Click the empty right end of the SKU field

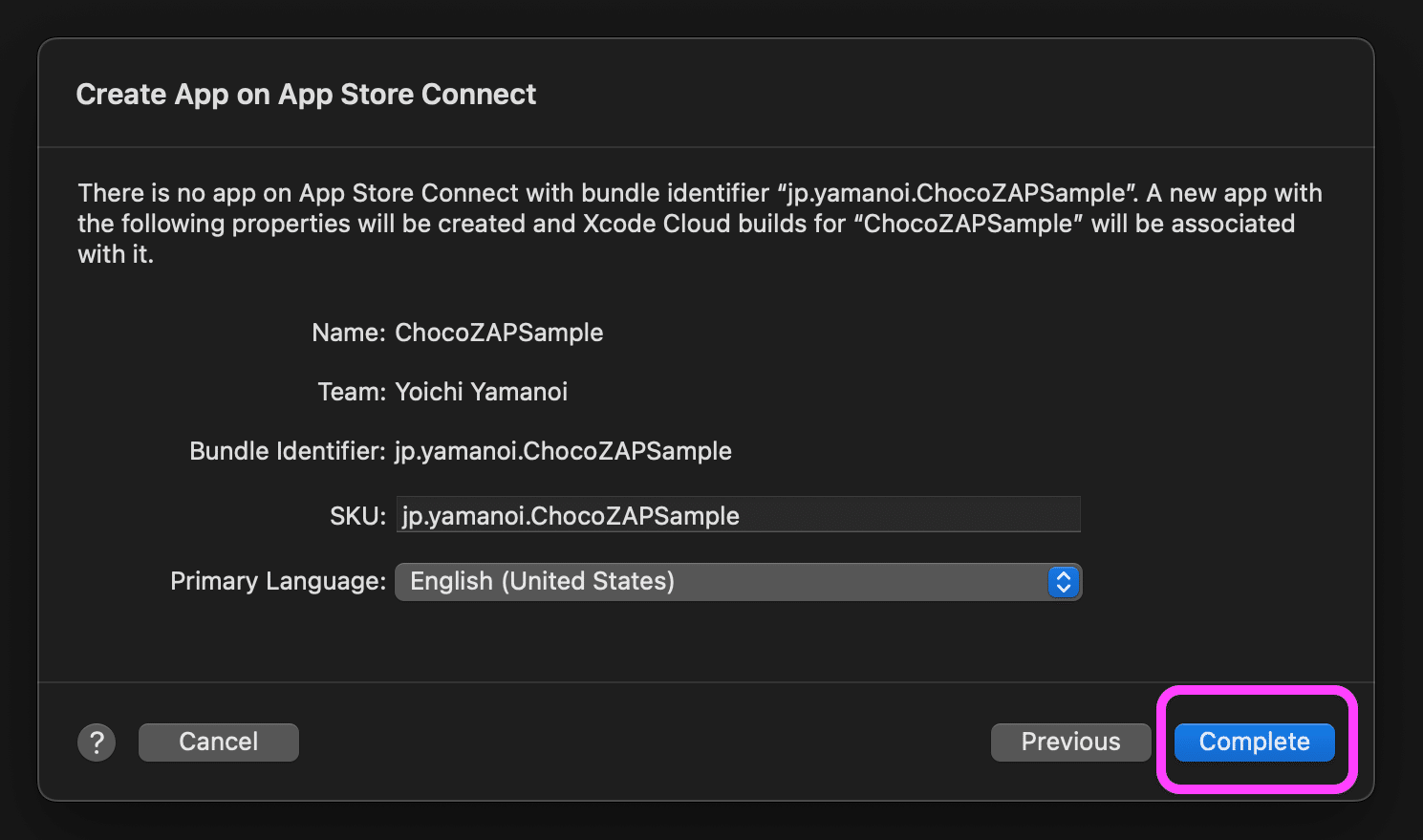1003,516
